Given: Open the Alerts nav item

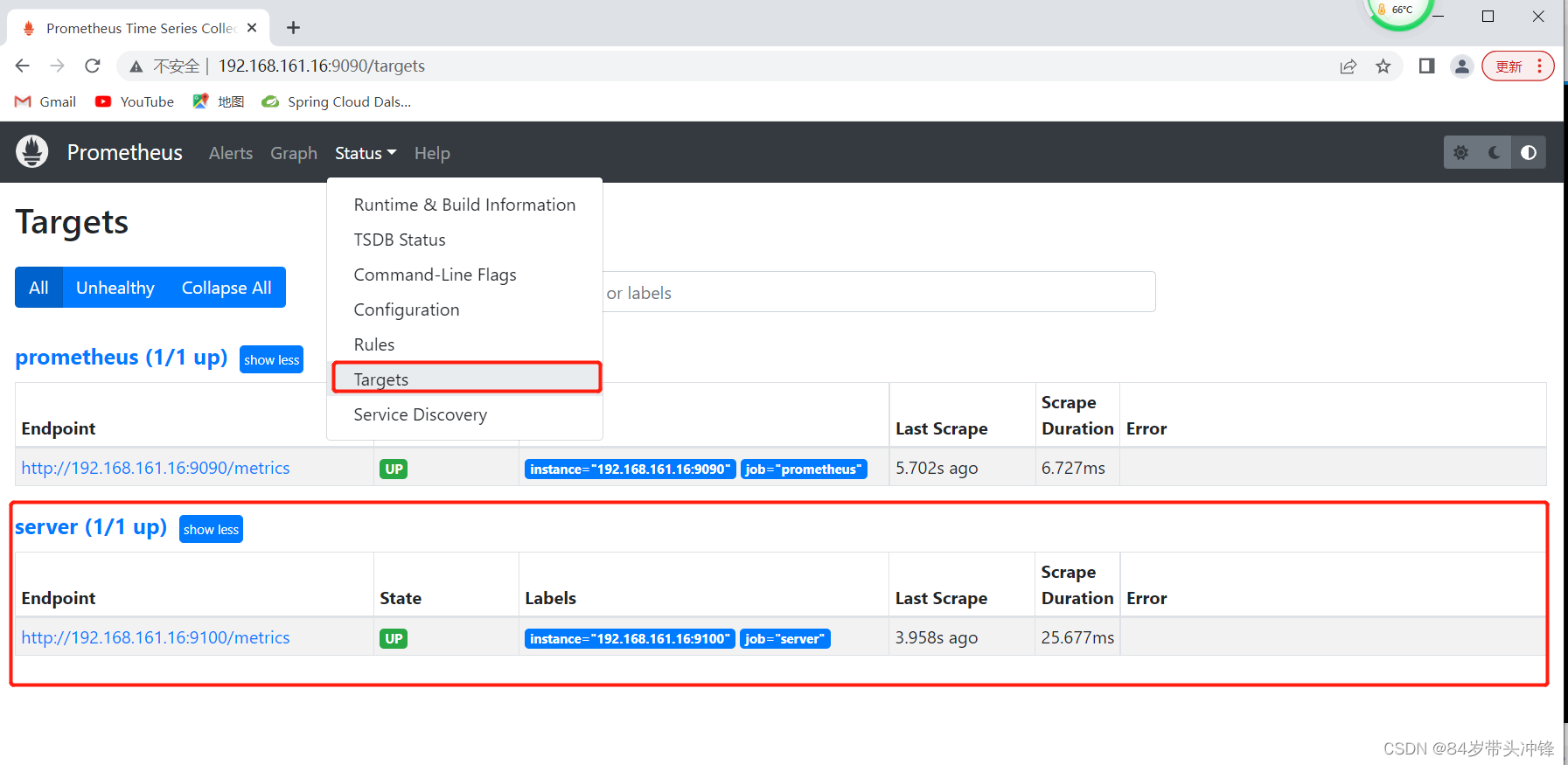Looking at the screenshot, I should pos(231,153).
